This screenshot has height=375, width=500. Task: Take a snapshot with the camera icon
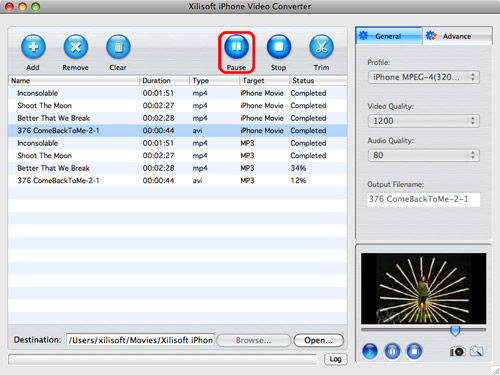click(x=458, y=351)
